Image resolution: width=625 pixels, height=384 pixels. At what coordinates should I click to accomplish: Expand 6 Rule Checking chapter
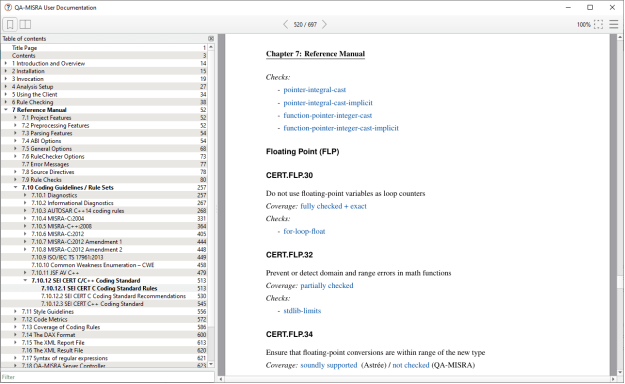6,102
